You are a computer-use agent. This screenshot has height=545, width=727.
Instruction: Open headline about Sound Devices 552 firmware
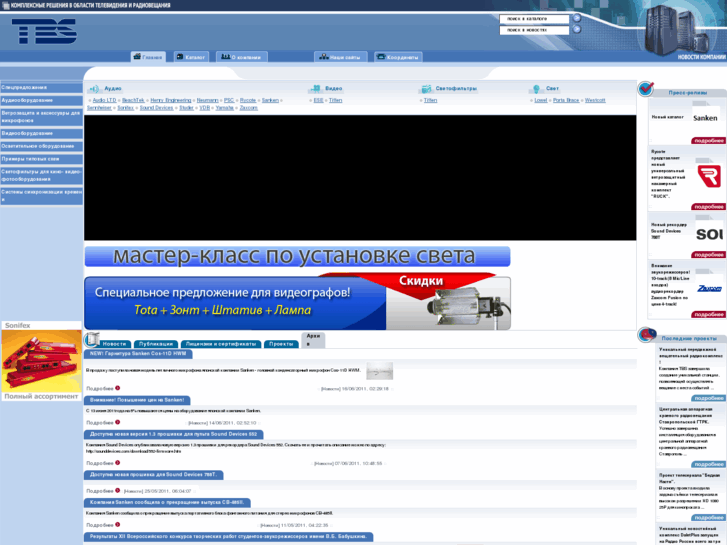pos(173,435)
